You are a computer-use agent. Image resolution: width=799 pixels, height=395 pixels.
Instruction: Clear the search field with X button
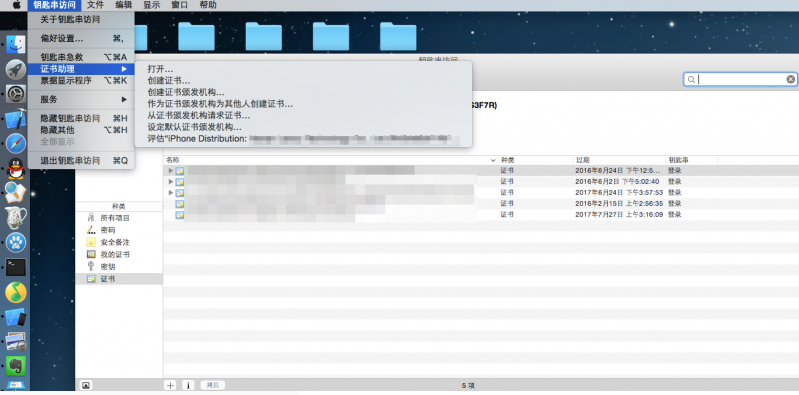[x=790, y=80]
